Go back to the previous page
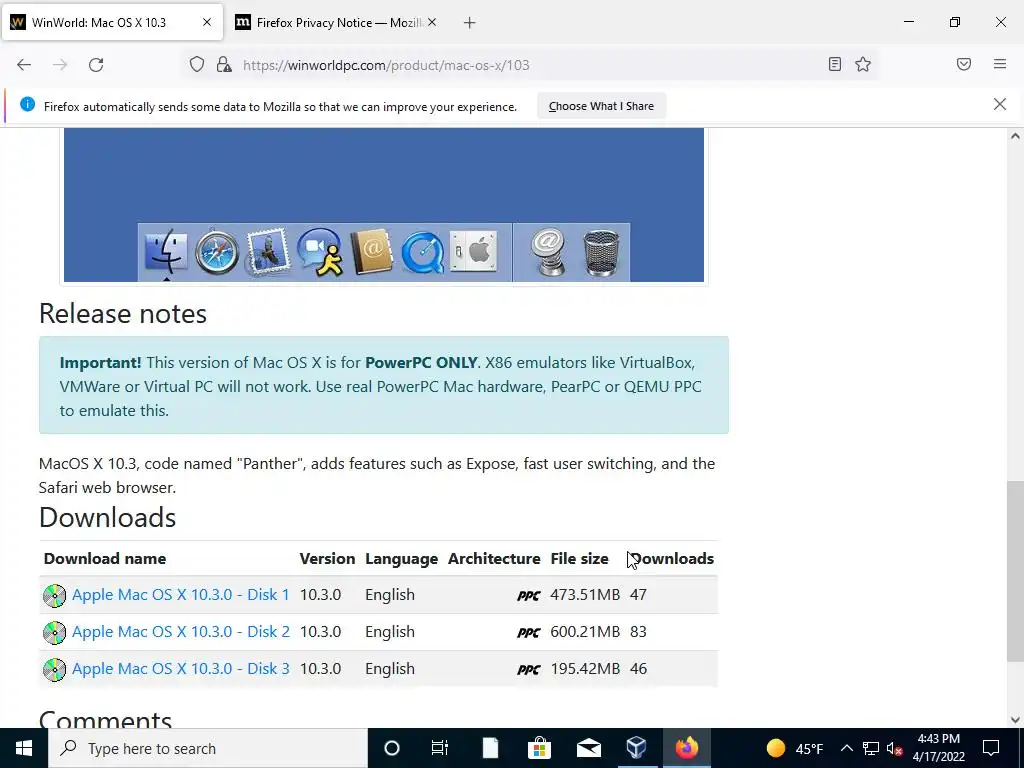 [x=24, y=65]
